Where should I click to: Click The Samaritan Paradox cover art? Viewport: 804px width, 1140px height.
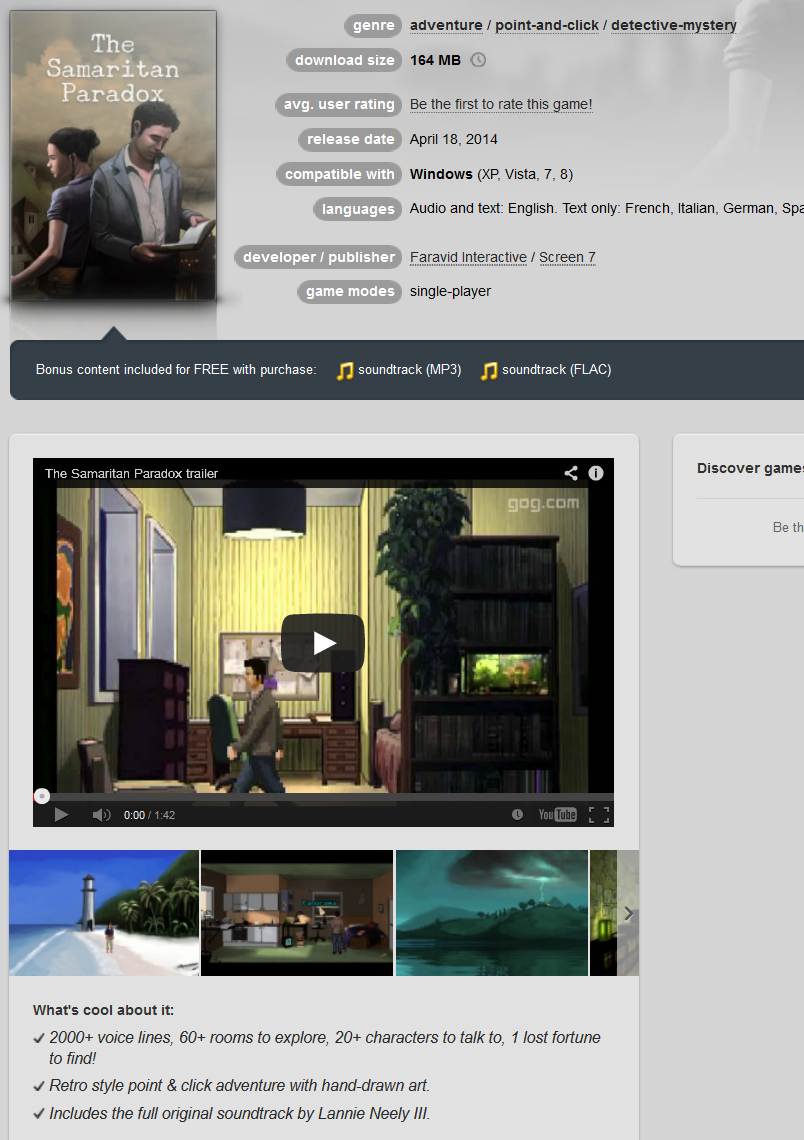[x=113, y=155]
